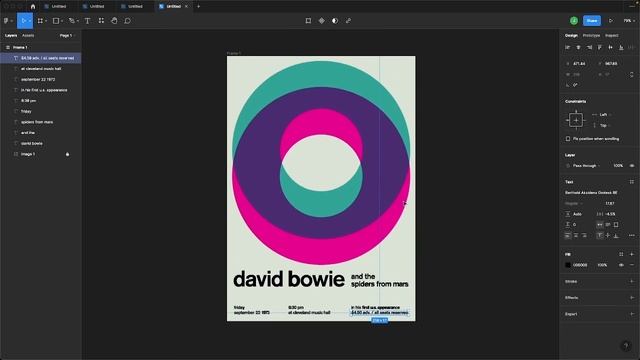Viewport: 640px width, 360px height.
Task: Open the Figma main menu dropdown
Action: 8,21
